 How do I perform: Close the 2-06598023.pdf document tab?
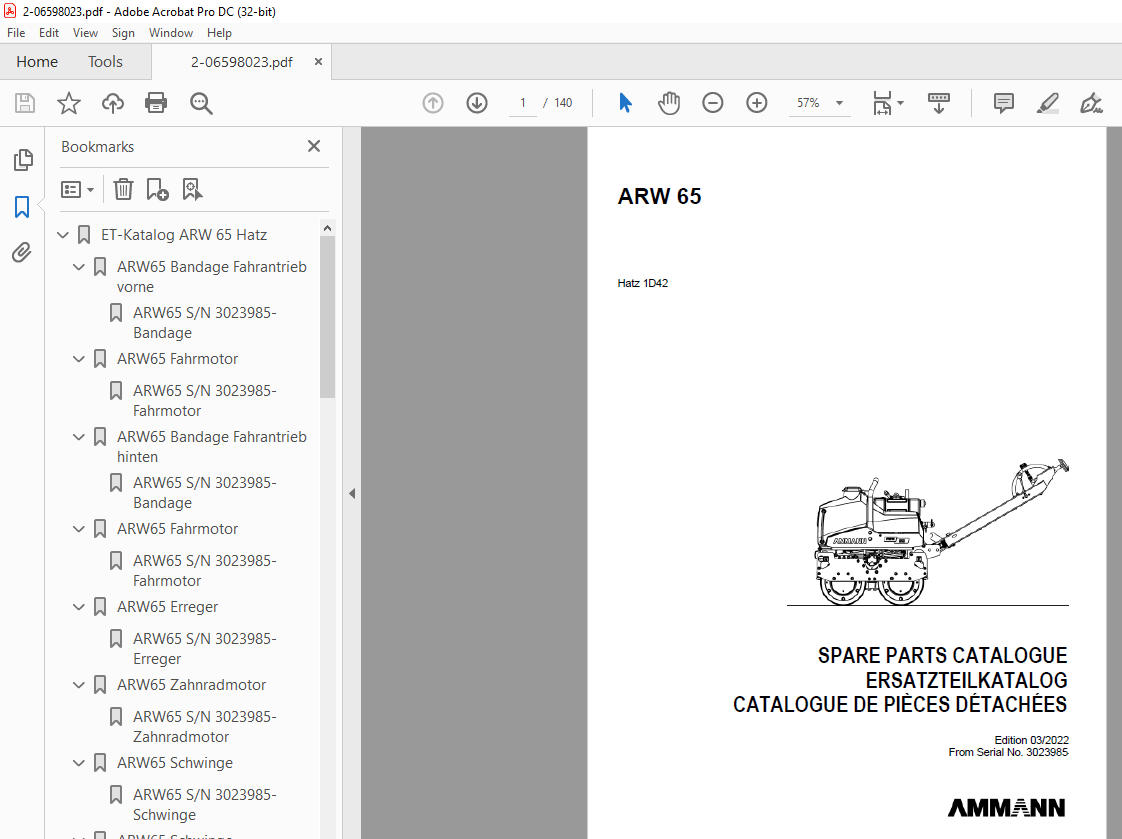[x=318, y=62]
